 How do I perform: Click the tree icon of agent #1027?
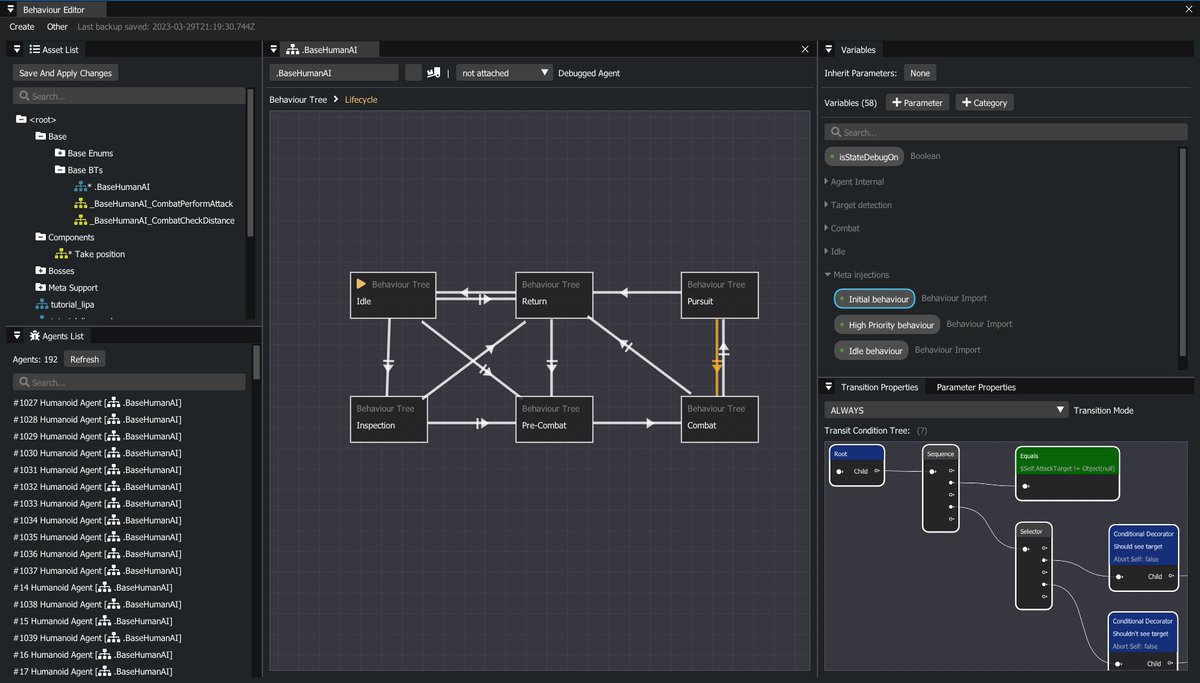coord(115,403)
